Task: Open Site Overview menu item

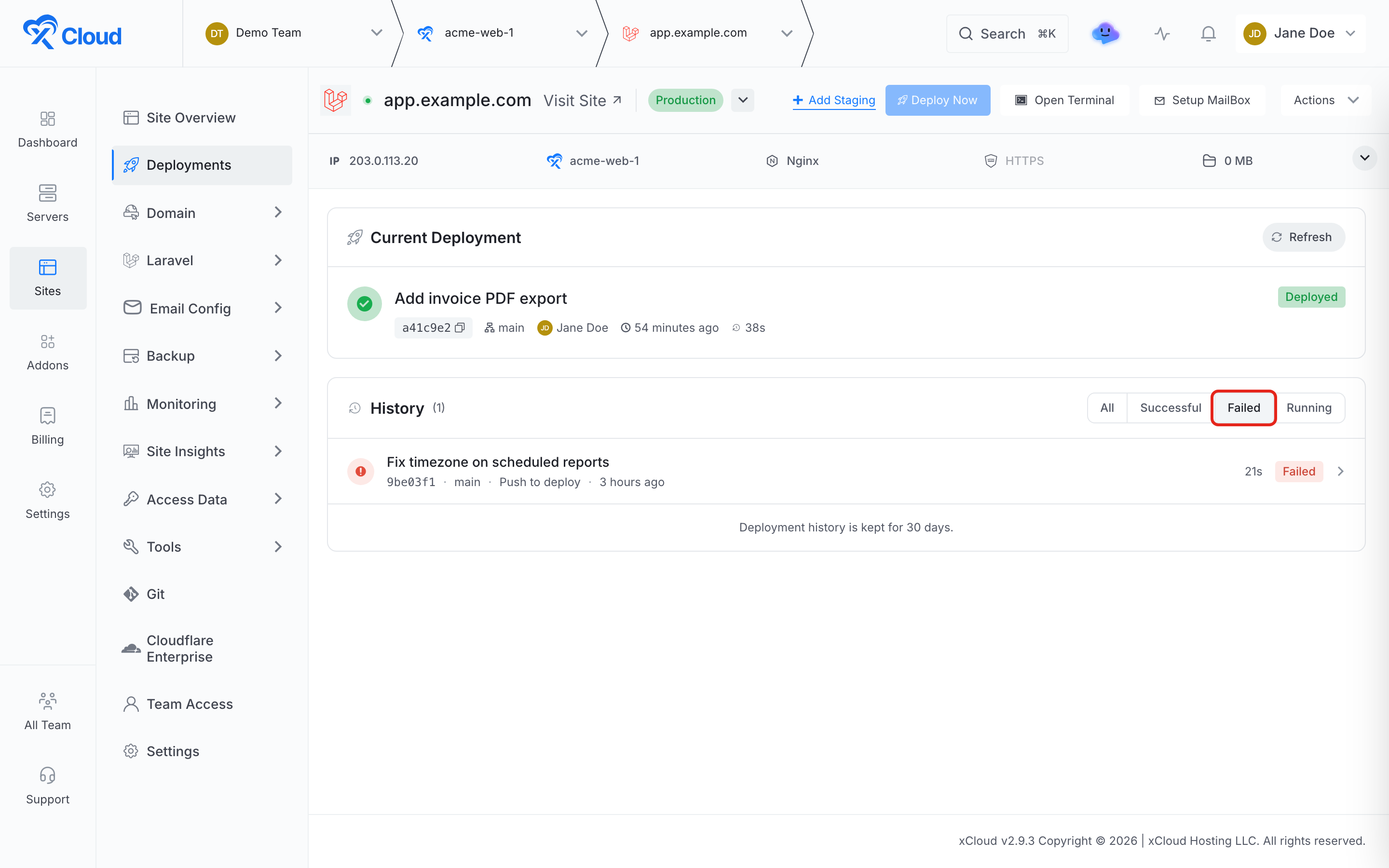Action: point(202,117)
